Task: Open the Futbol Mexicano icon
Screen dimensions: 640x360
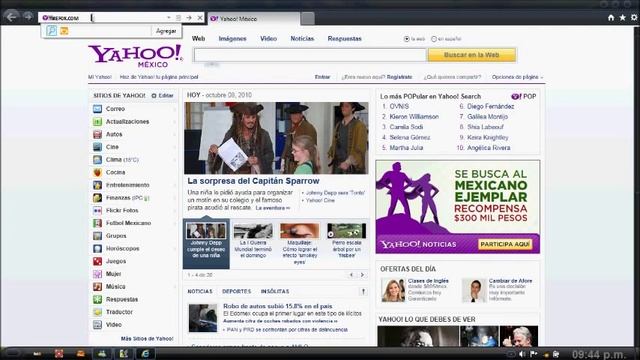Action: pos(97,223)
